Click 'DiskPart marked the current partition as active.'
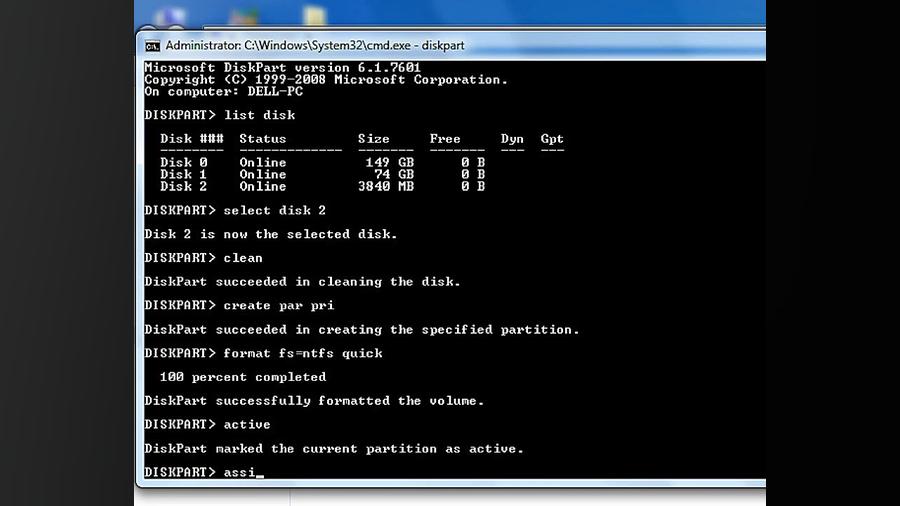The height and width of the screenshot is (506, 900). pos(334,449)
